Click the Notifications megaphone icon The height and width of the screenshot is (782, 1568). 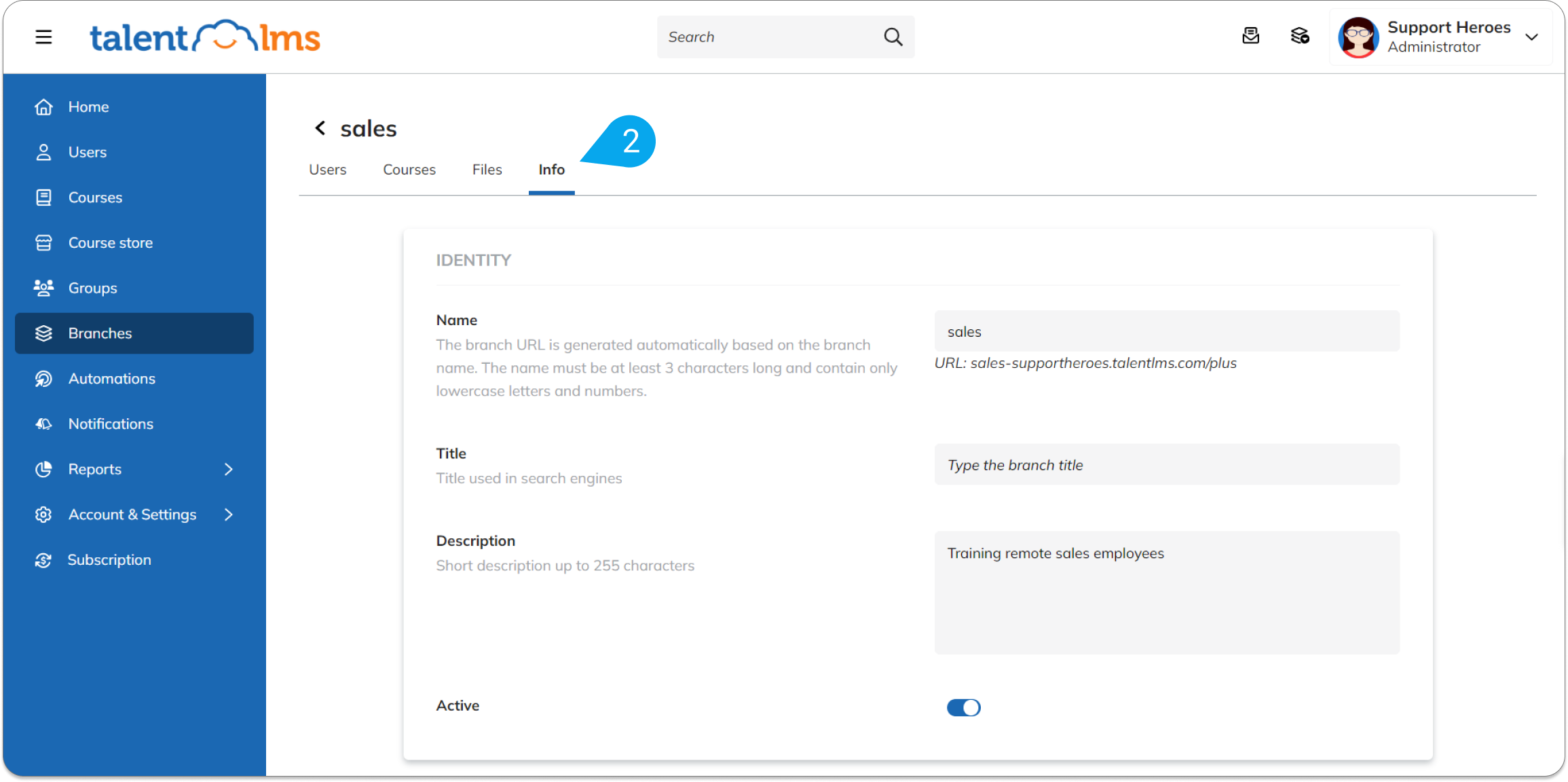point(43,424)
